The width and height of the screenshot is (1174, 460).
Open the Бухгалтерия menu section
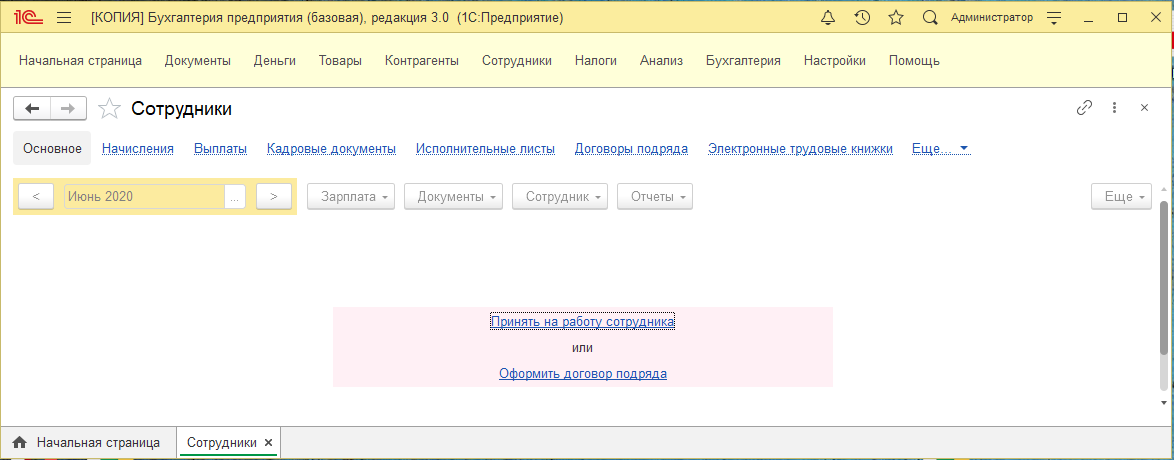point(743,60)
